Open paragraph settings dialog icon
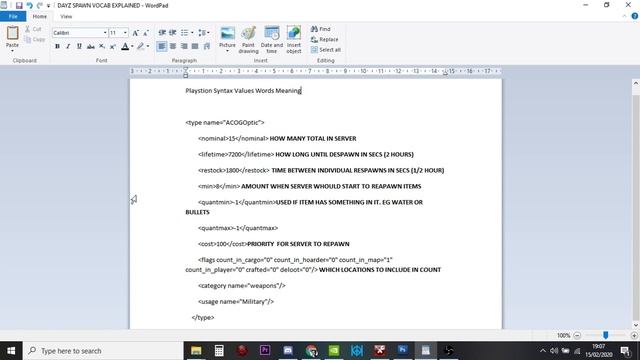 207,46
